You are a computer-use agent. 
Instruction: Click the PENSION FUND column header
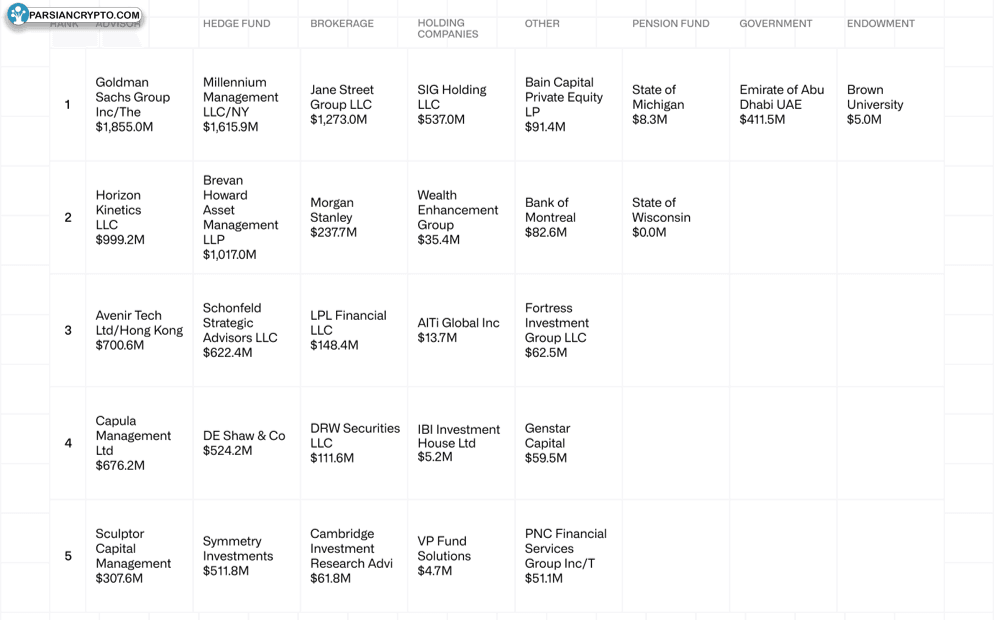(670, 24)
